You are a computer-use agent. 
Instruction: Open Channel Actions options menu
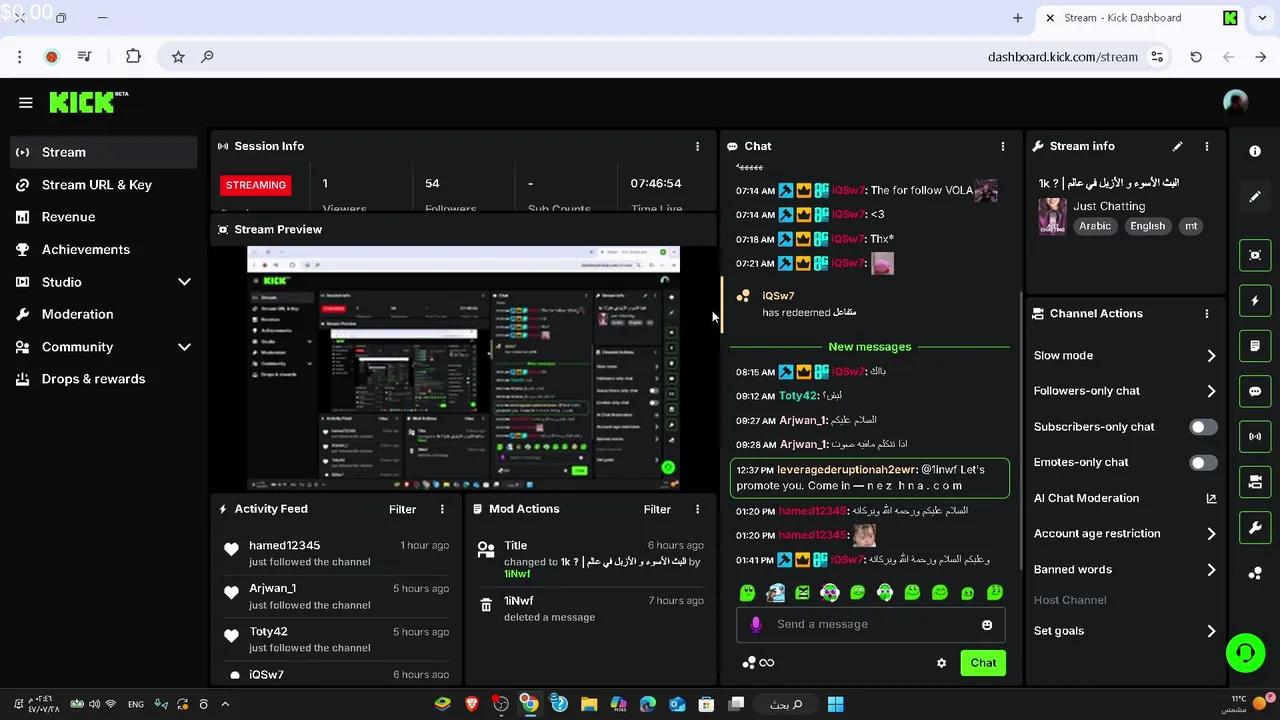pos(1207,313)
